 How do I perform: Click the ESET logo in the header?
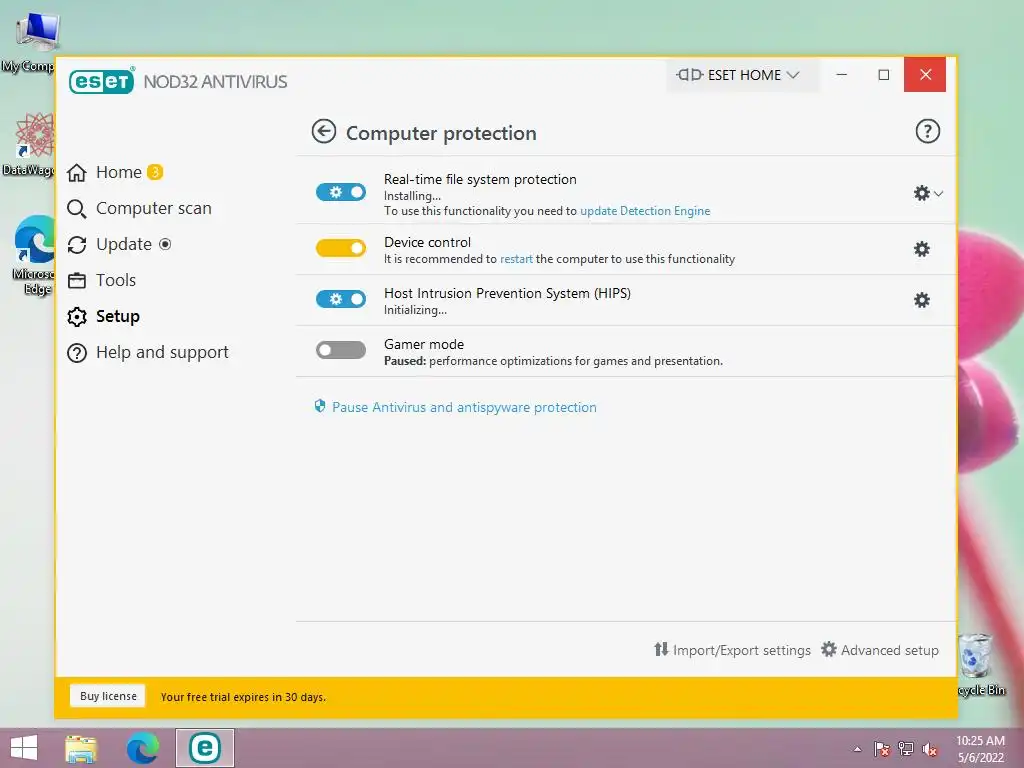pos(101,81)
